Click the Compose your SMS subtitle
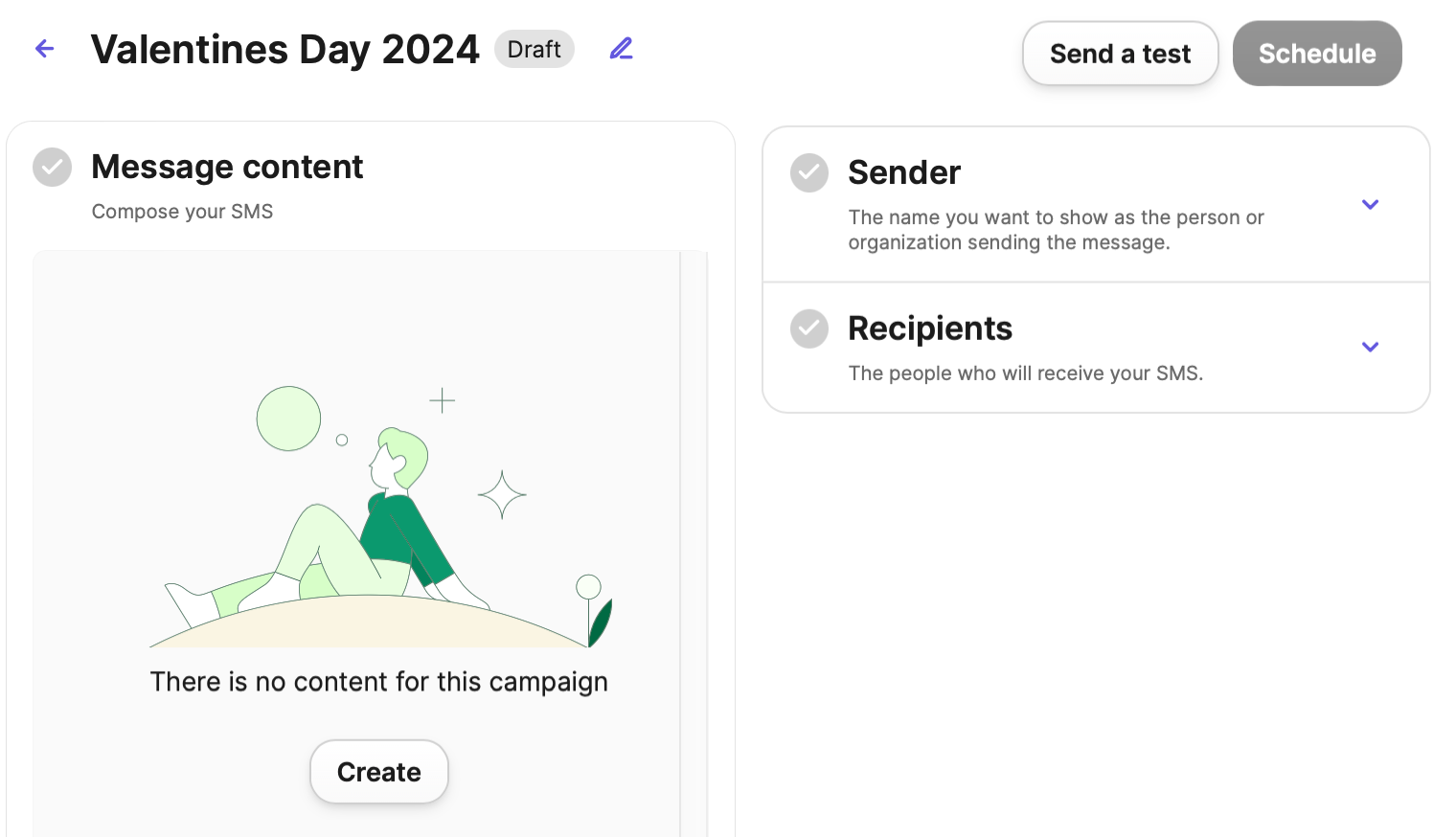Image resolution: width=1456 pixels, height=837 pixels. pyautogui.click(x=181, y=212)
